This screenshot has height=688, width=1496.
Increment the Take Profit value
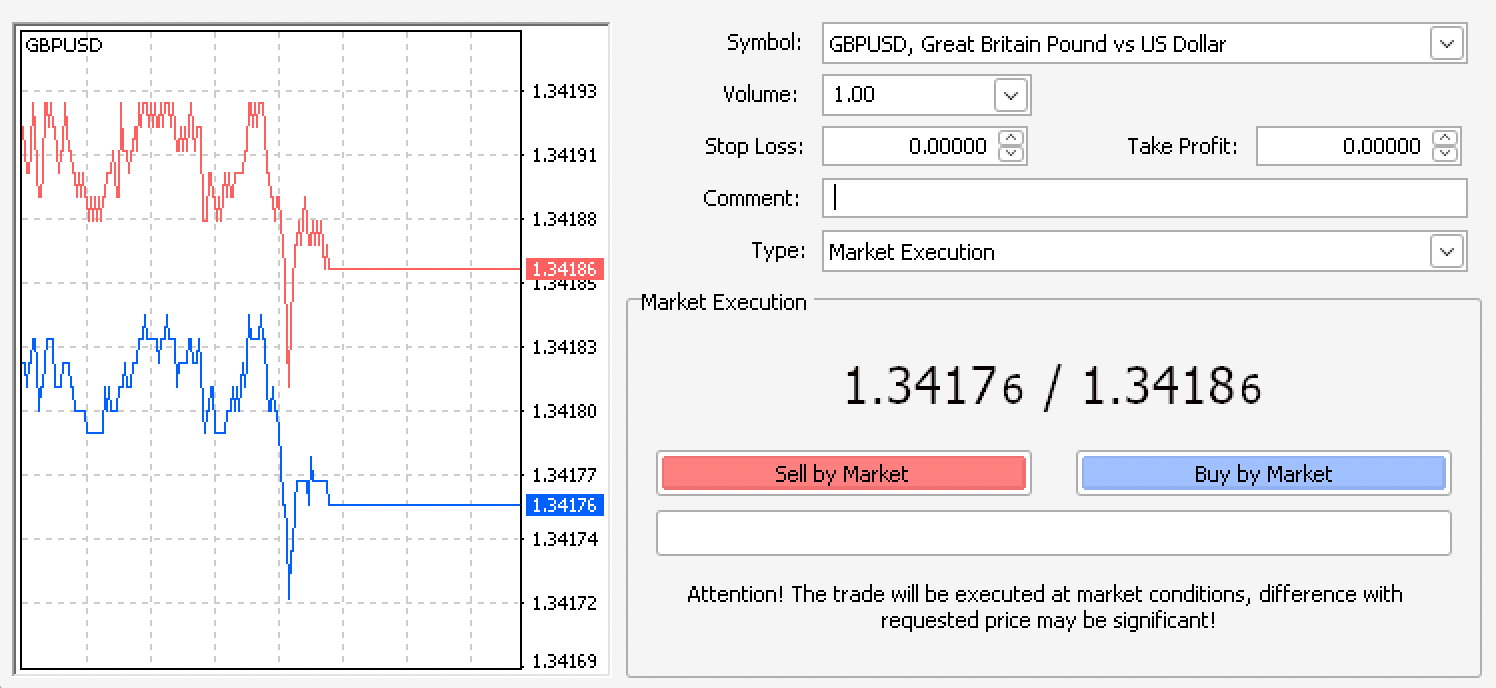[1444, 140]
